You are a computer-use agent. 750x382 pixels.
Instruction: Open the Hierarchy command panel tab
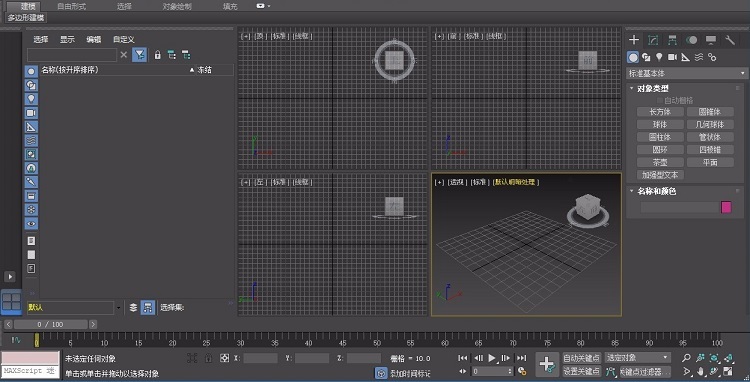pos(673,40)
